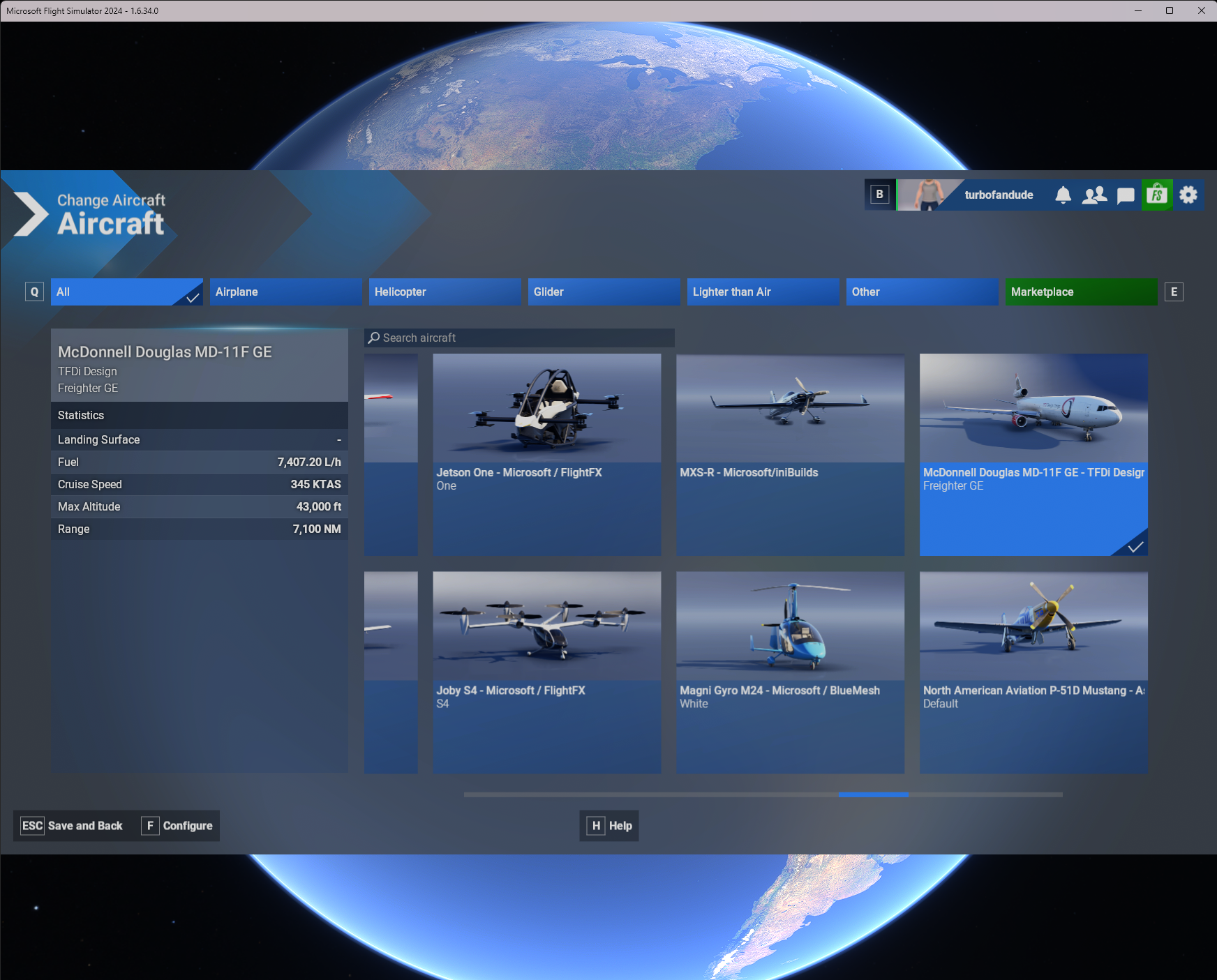Click the Fuel 7,407.20 L/h row
This screenshot has height=980, width=1217.
[x=200, y=462]
